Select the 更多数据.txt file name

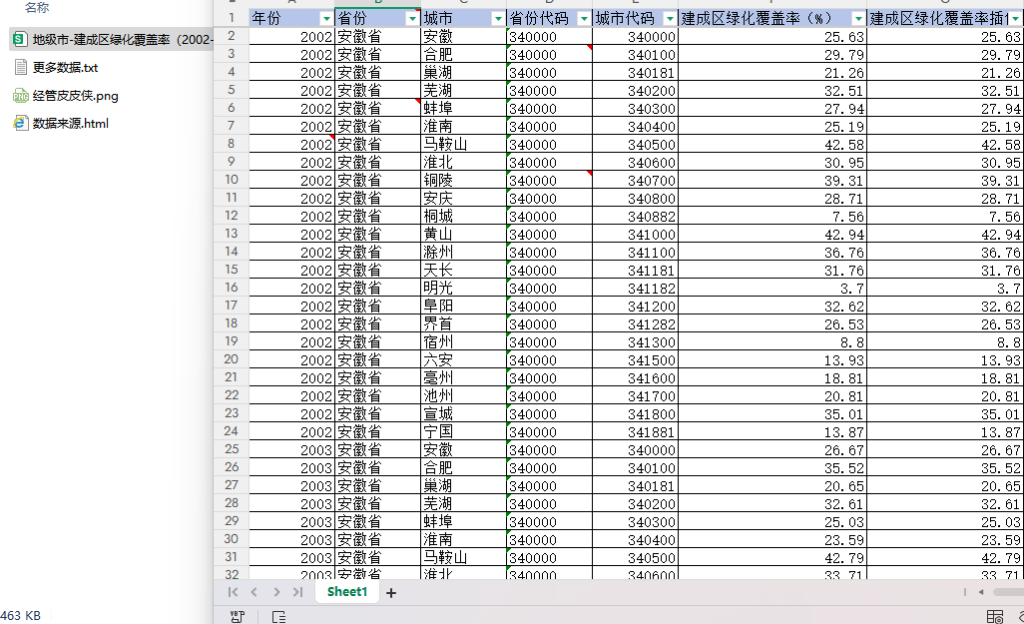(x=65, y=67)
